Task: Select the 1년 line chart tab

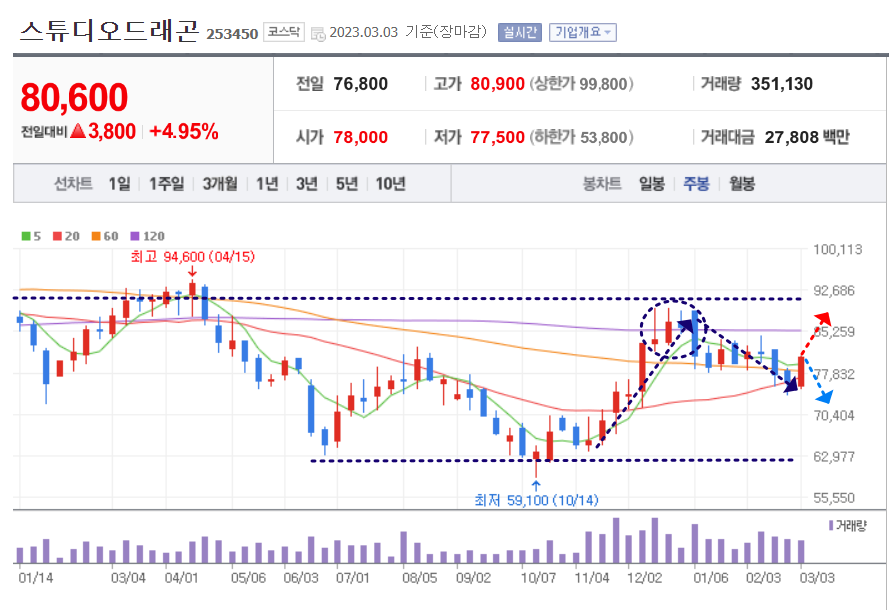Action: (x=267, y=184)
